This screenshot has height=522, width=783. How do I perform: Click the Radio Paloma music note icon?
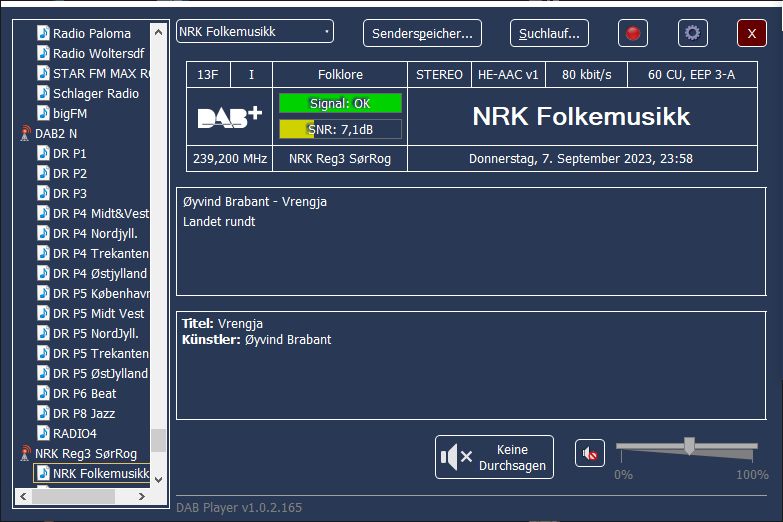43,33
